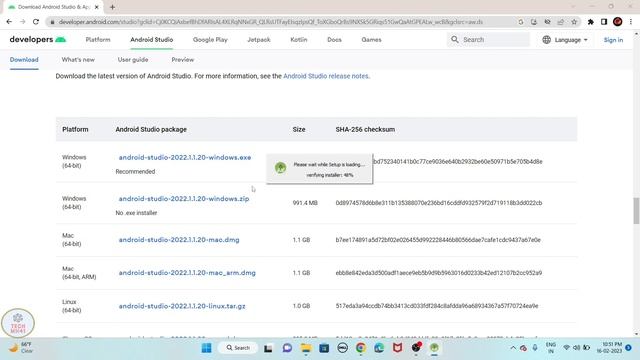The image size is (640, 360).
Task: Reload the page with the refresh icon
Action: 36,22
